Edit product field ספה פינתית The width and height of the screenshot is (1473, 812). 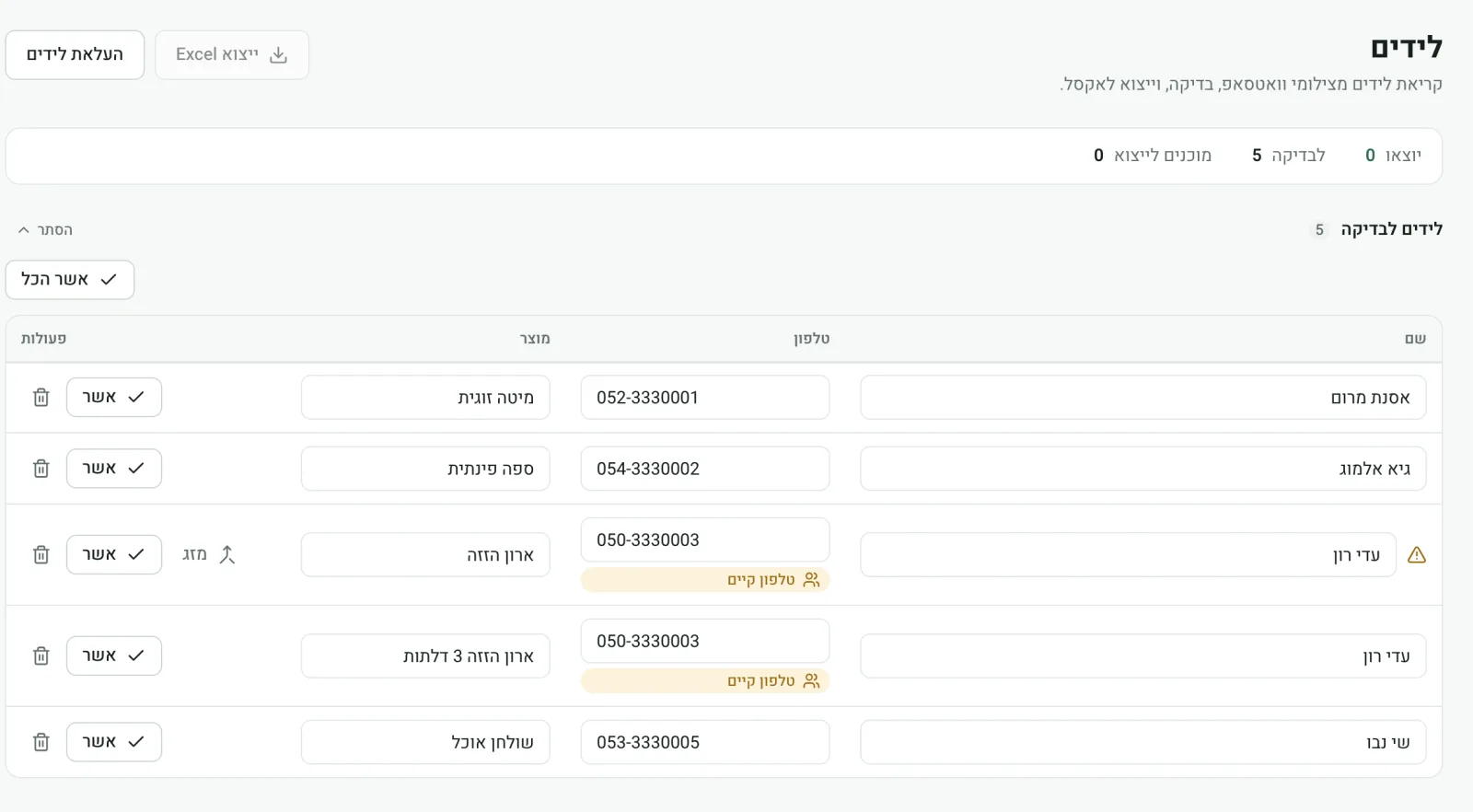[x=425, y=470]
